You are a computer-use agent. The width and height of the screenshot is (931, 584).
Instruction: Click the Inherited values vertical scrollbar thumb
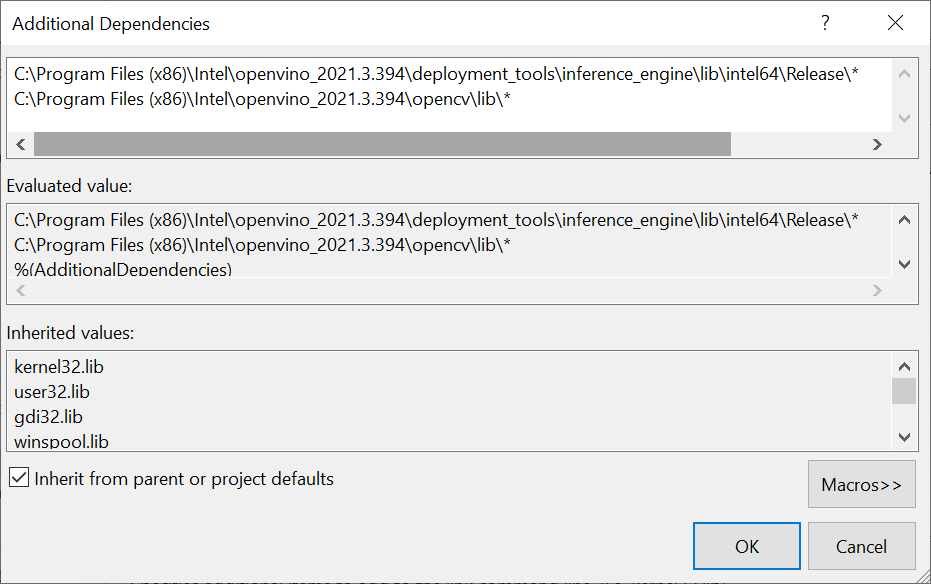[904, 390]
